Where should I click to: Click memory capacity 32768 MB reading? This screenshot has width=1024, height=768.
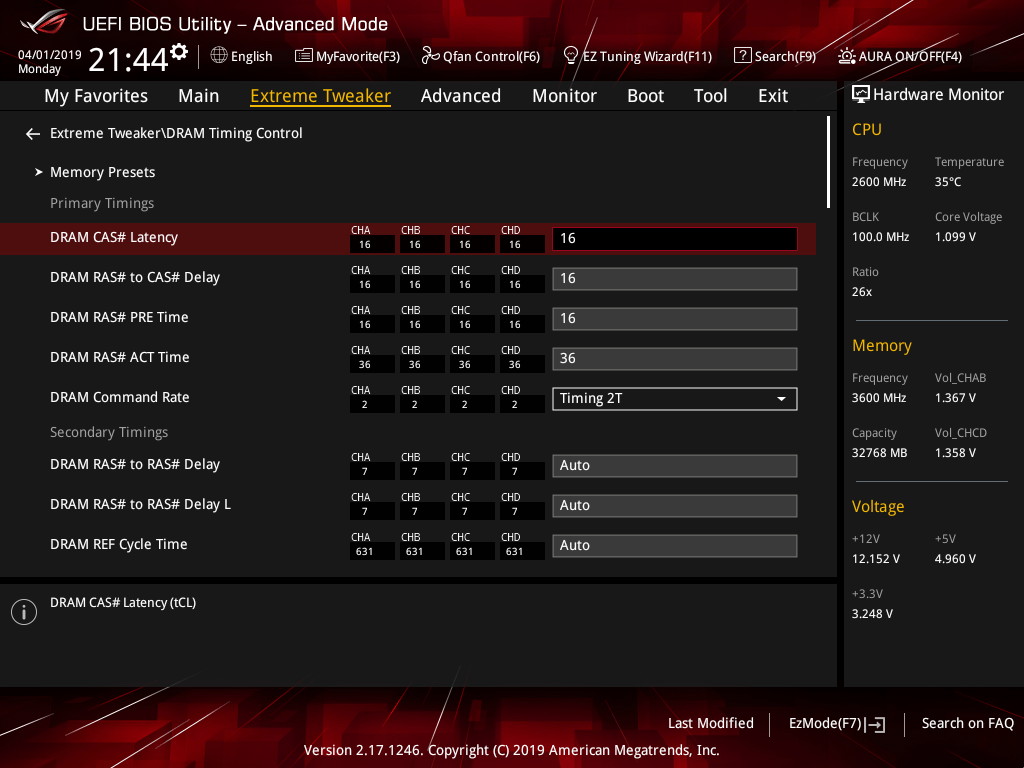880,453
